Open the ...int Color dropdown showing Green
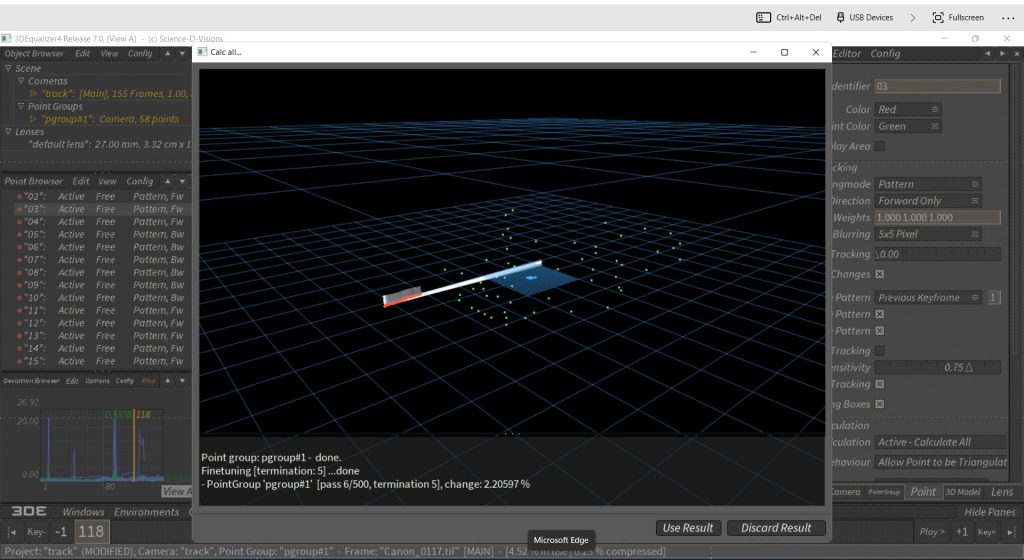The width and height of the screenshot is (1024, 560). (908, 127)
